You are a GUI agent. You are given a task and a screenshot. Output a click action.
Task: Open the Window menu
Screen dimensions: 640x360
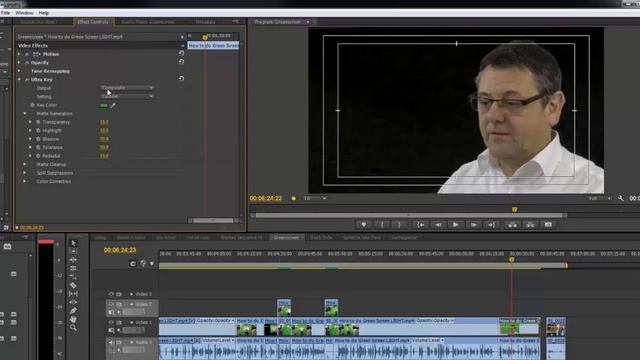pyautogui.click(x=24, y=13)
